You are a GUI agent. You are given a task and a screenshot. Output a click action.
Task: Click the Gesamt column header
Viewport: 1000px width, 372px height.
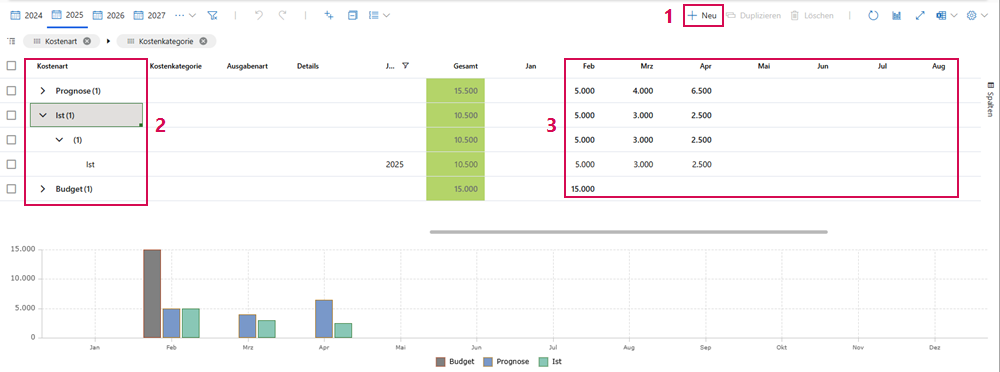(x=466, y=65)
